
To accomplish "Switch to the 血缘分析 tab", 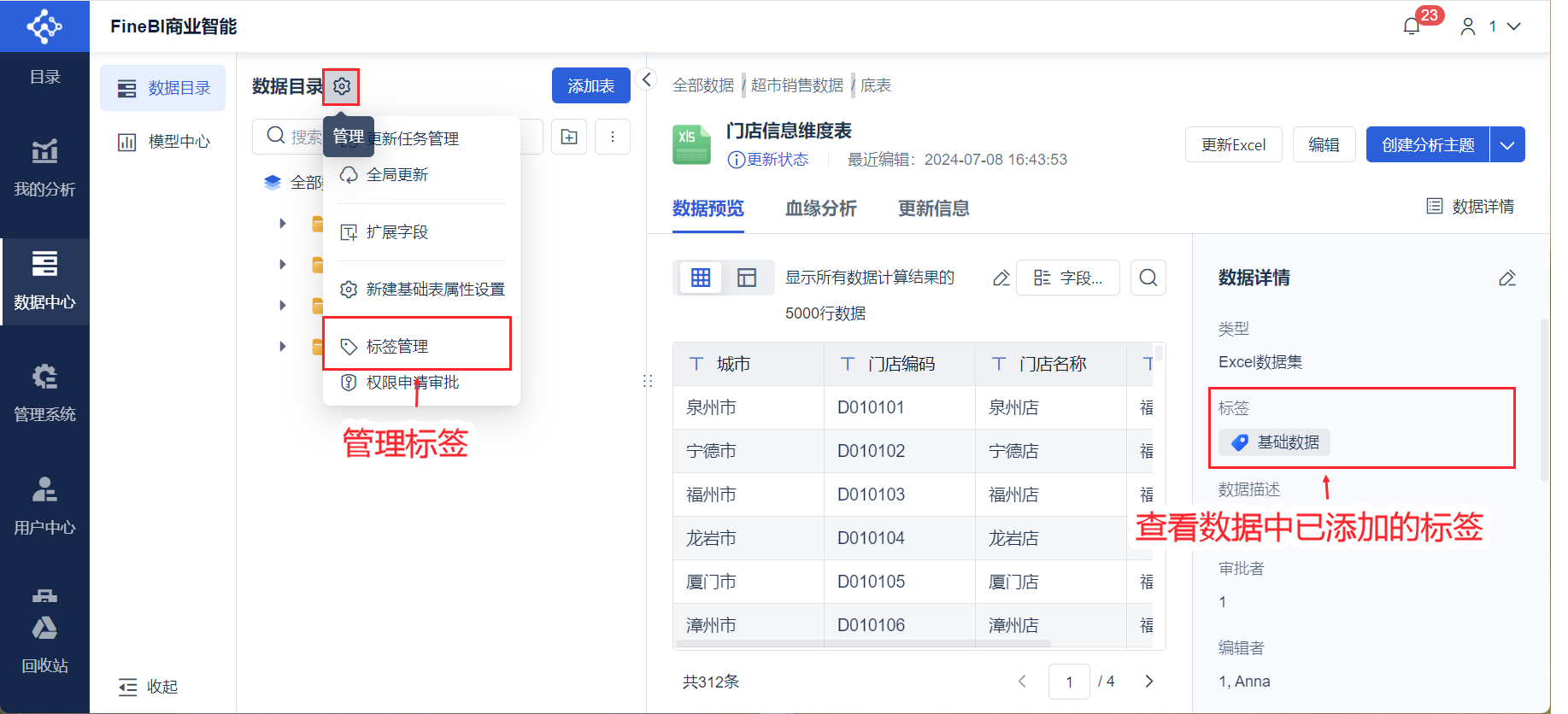I will pyautogui.click(x=821, y=208).
